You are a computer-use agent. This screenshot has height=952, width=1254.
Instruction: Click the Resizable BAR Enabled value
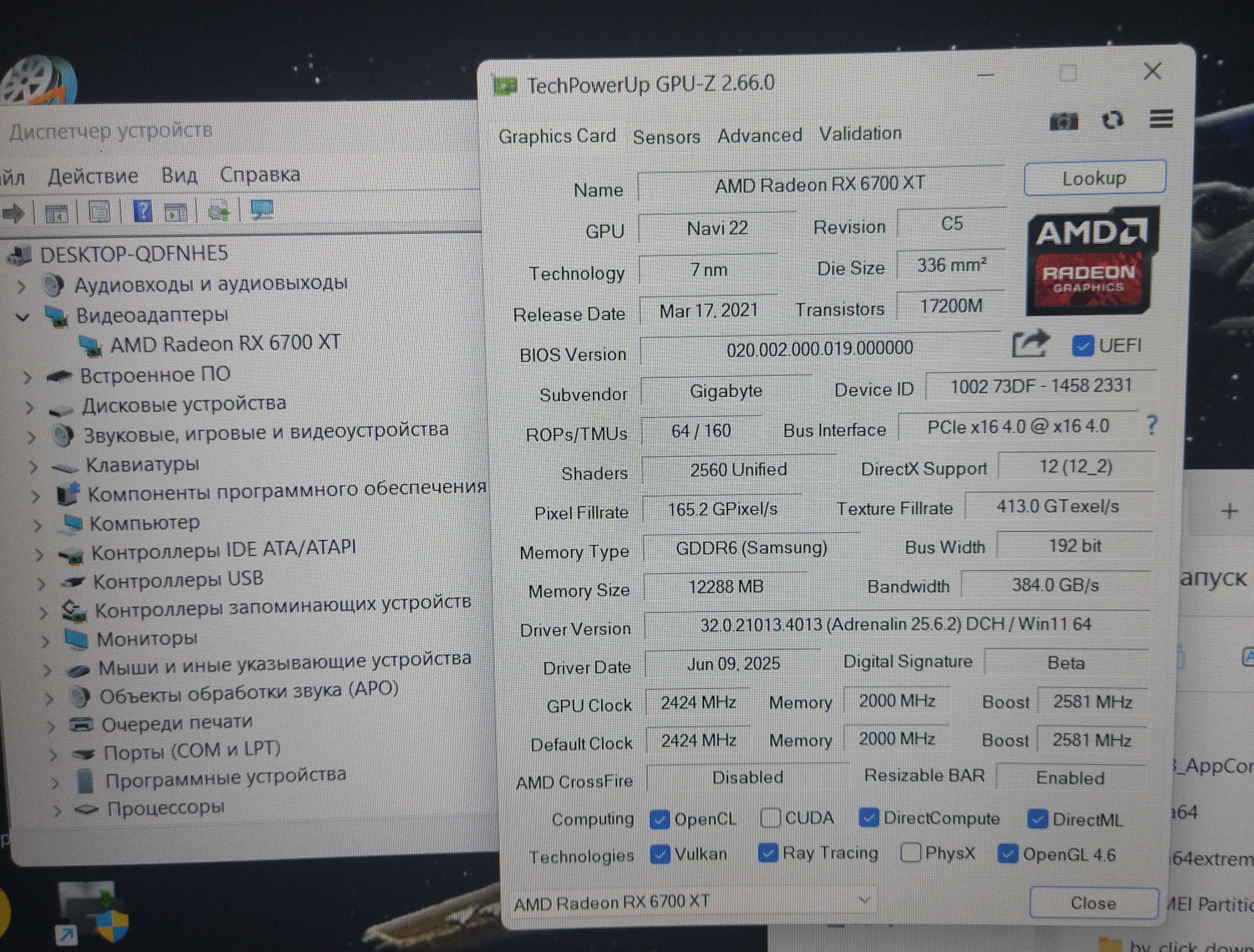point(1070,778)
